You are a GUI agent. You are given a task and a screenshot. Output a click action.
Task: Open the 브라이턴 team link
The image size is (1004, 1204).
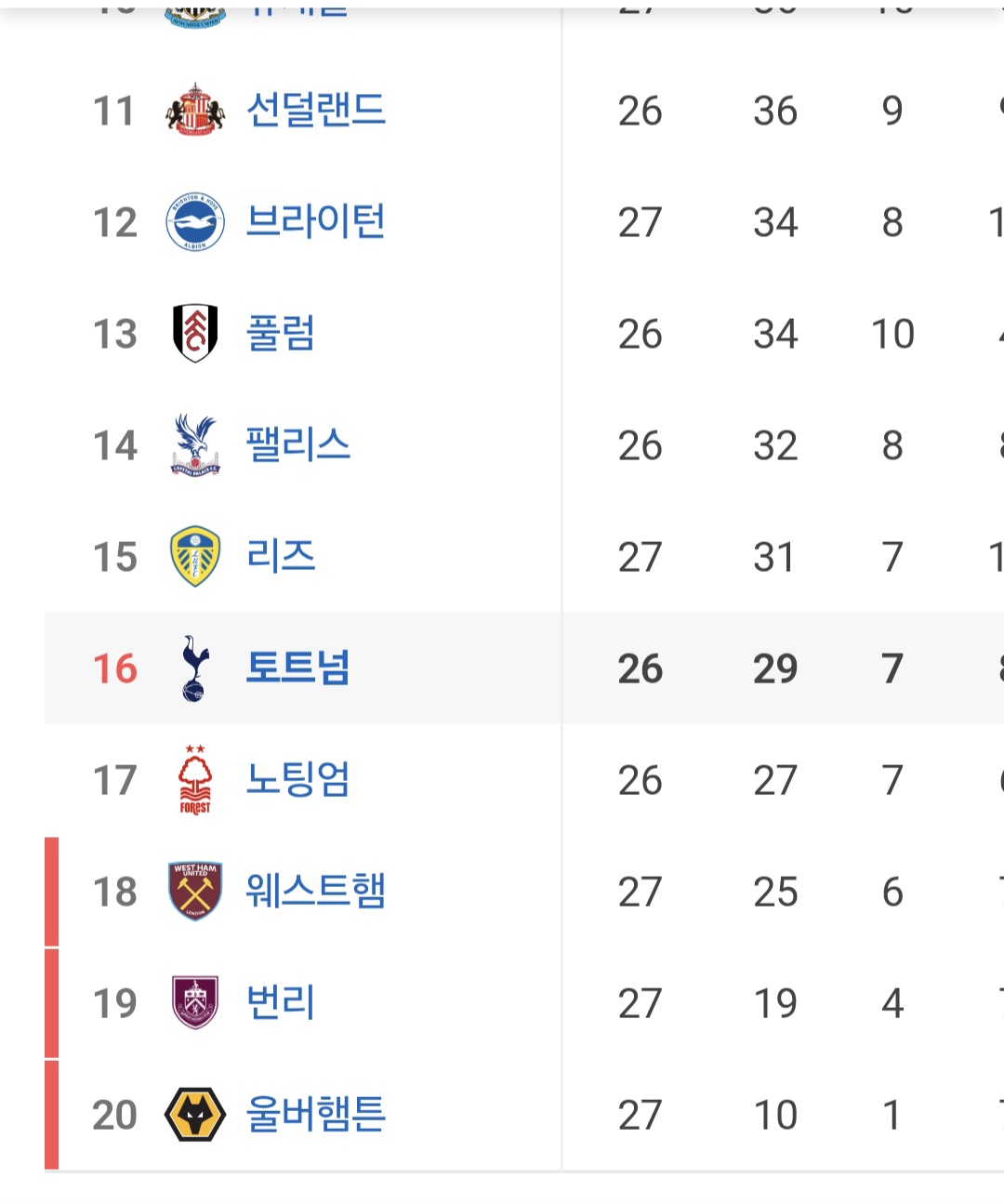pos(315,222)
